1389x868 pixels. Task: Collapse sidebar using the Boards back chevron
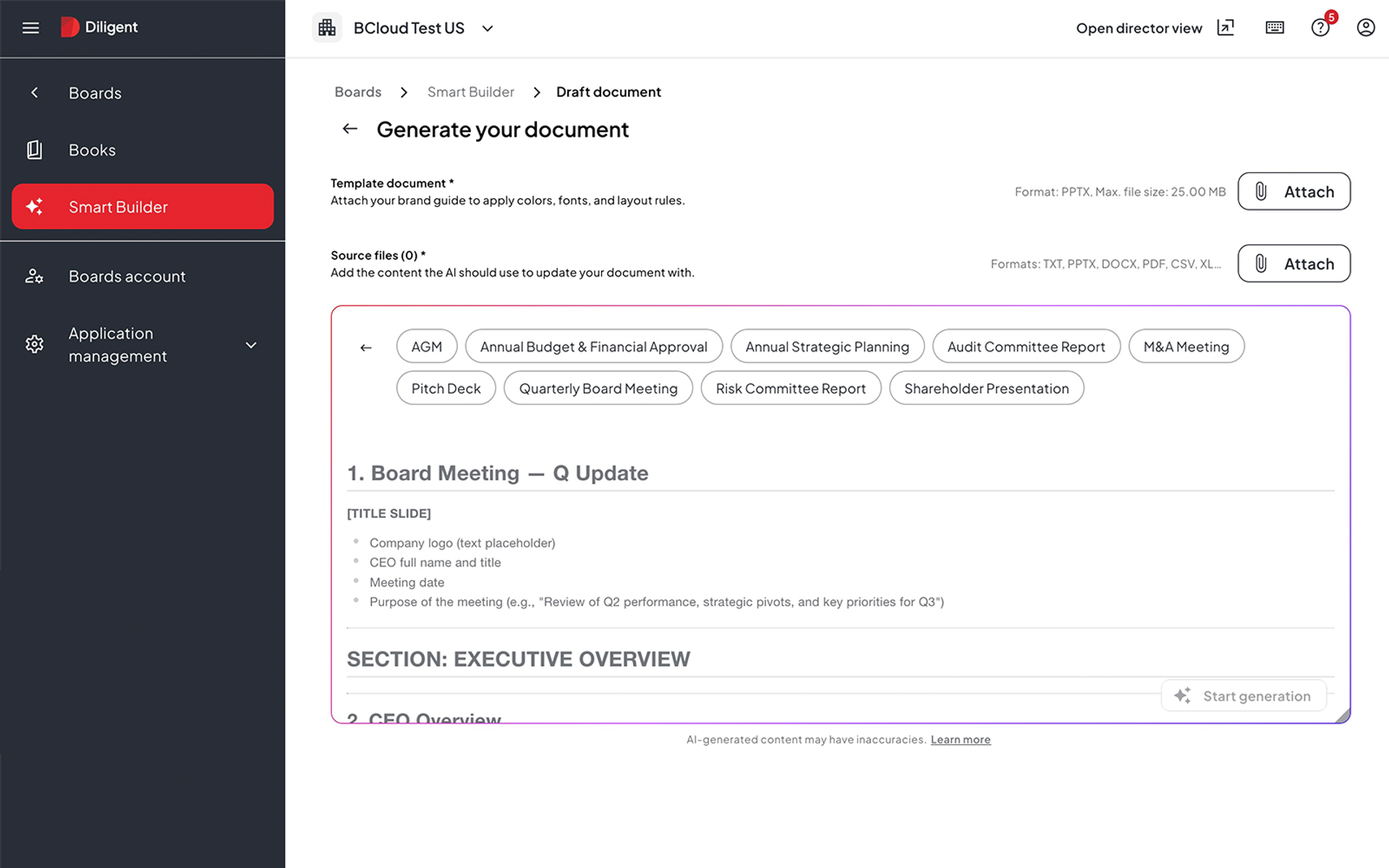tap(35, 93)
